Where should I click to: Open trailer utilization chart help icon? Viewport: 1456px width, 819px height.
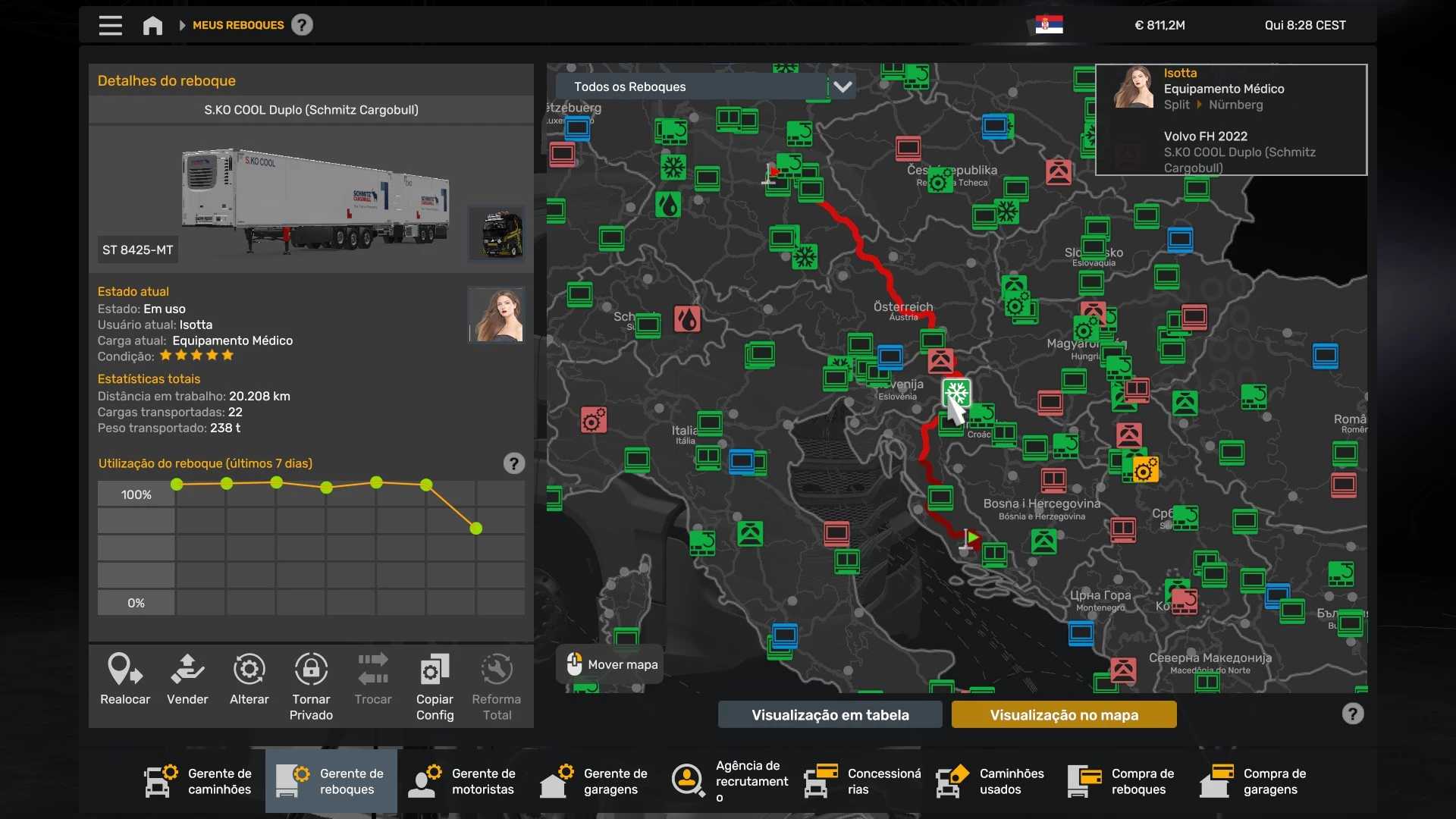click(514, 463)
